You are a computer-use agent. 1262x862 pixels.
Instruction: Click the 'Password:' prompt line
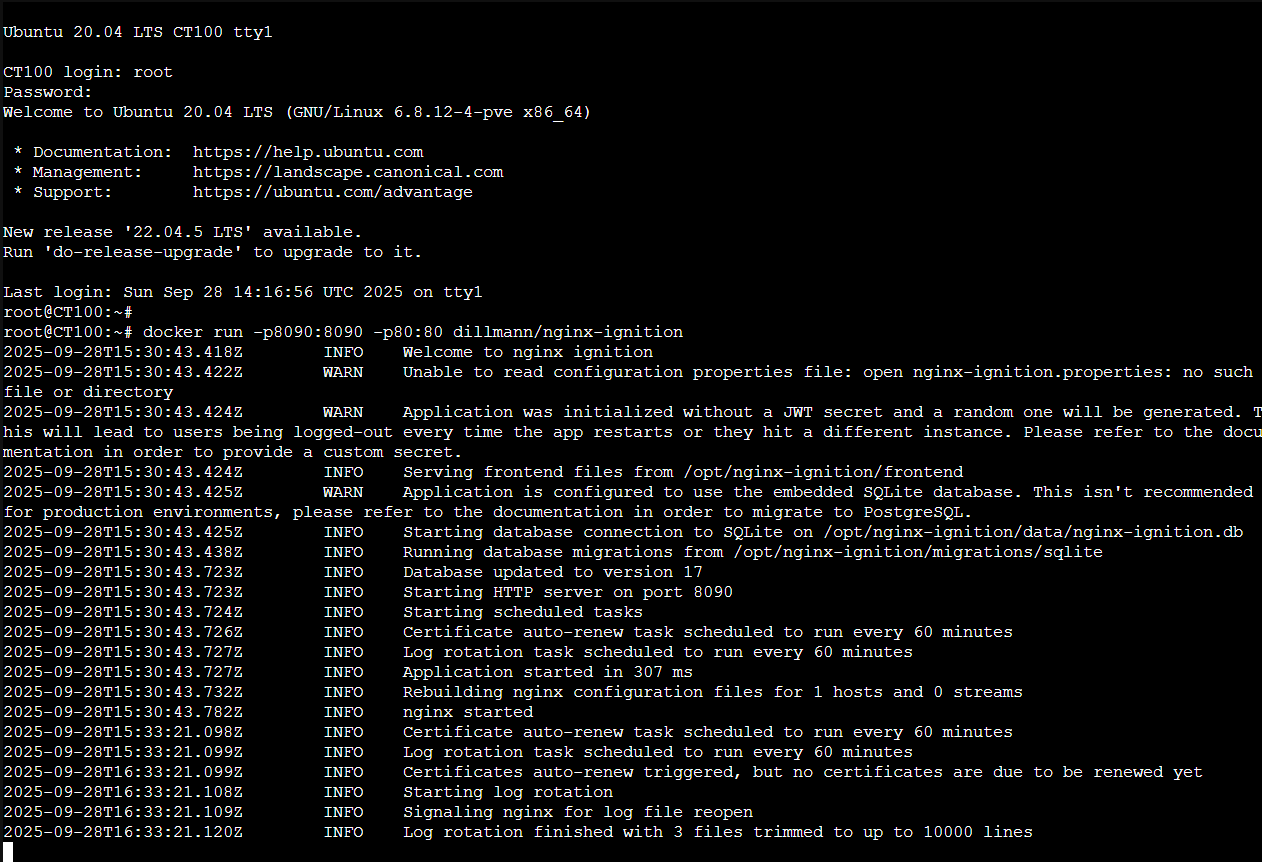pyautogui.click(x=48, y=92)
